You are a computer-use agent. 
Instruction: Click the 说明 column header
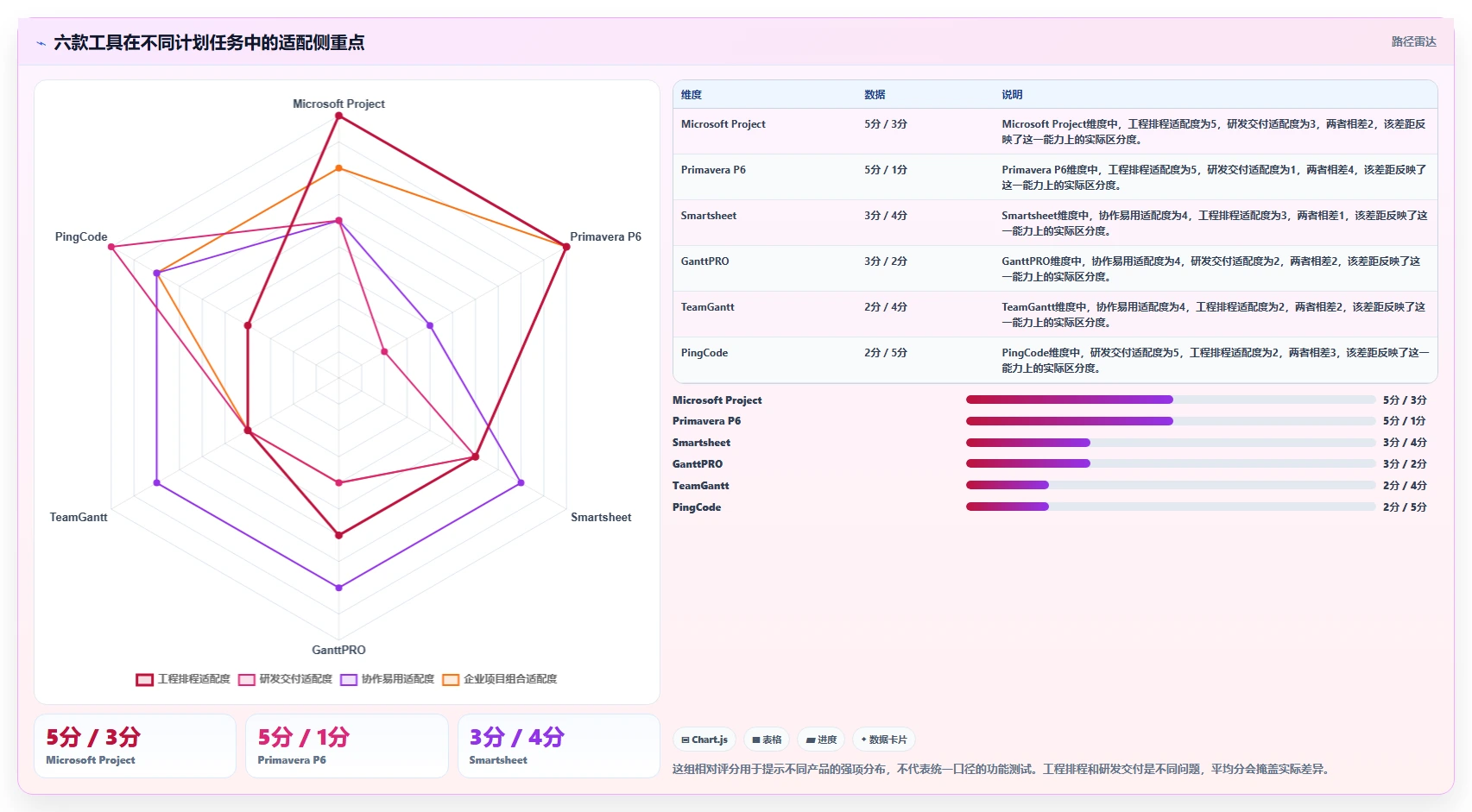(x=1012, y=95)
